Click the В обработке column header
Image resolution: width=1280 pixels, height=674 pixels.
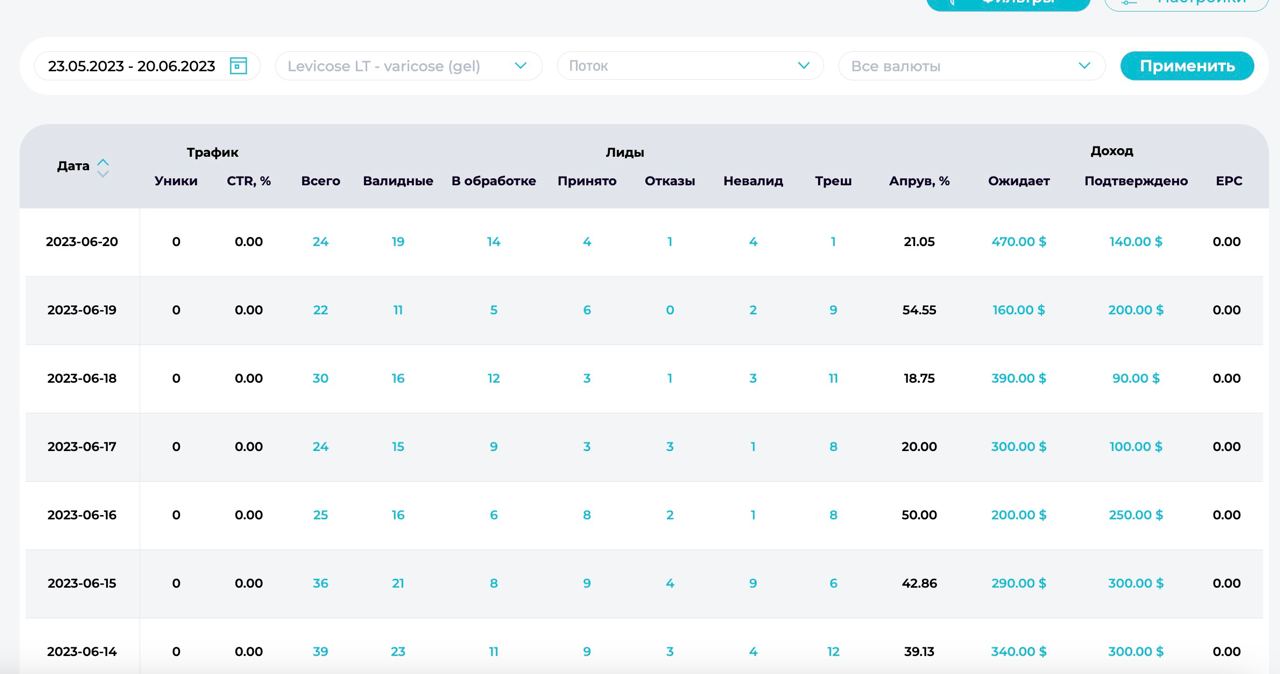click(x=494, y=181)
